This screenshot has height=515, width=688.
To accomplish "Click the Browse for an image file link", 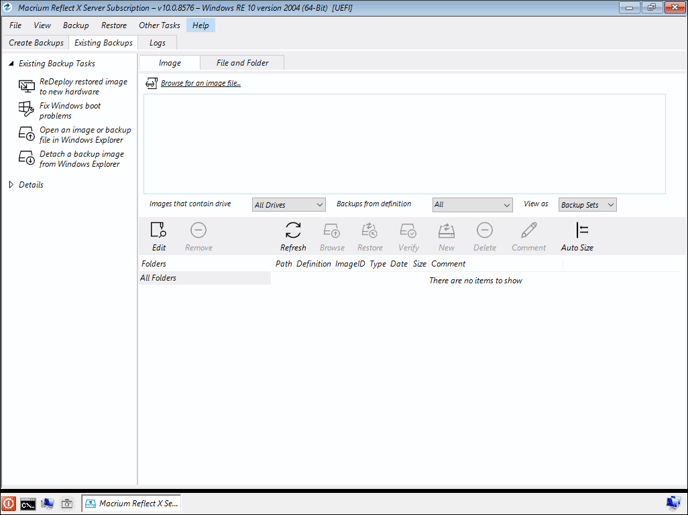I will pos(201,83).
